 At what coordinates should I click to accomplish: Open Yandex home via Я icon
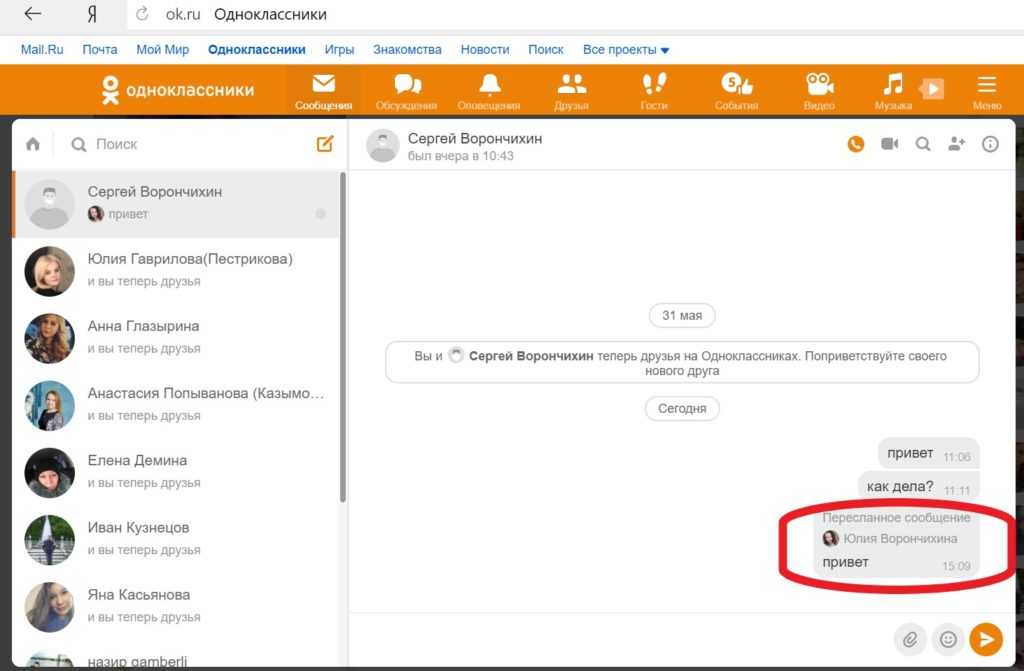(x=92, y=14)
